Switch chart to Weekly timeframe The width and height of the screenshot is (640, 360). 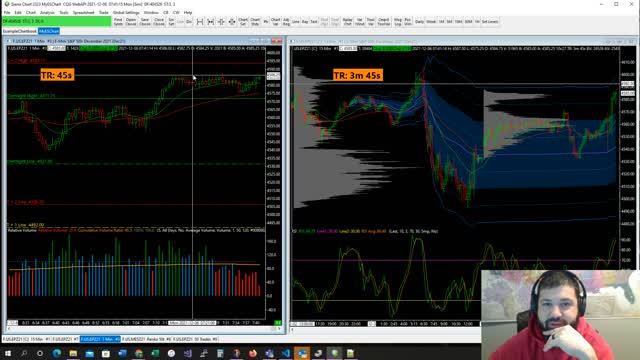click(431, 22)
